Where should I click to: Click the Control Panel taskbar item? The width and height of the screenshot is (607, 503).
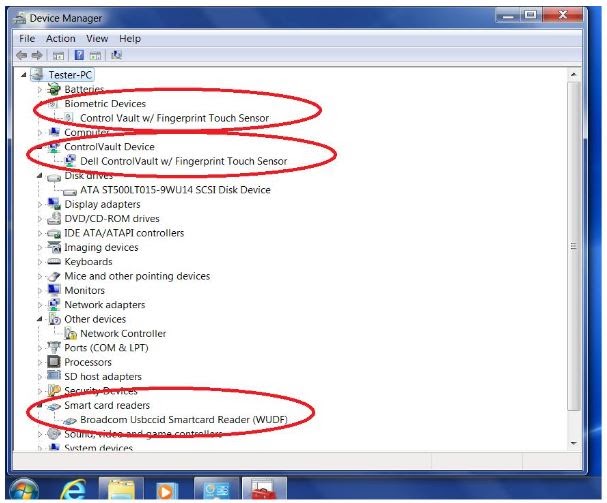tap(216, 489)
